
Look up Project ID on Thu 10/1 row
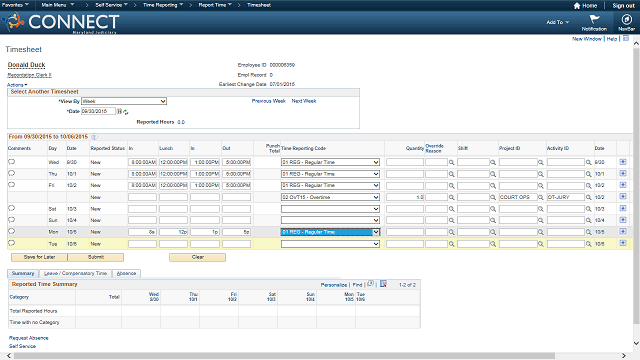coord(541,174)
